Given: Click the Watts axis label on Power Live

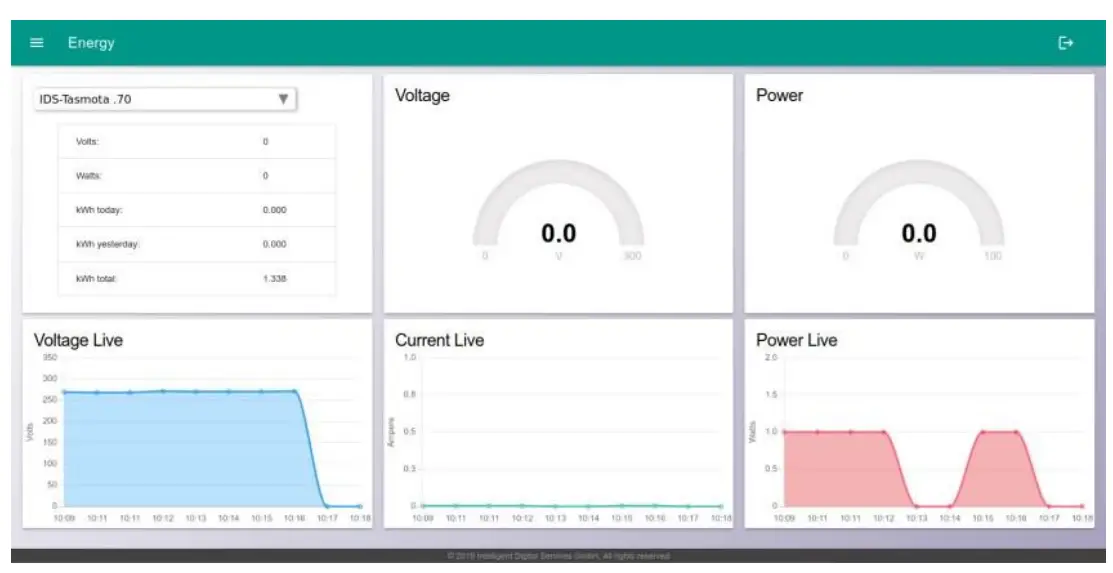Looking at the screenshot, I should click(x=752, y=432).
